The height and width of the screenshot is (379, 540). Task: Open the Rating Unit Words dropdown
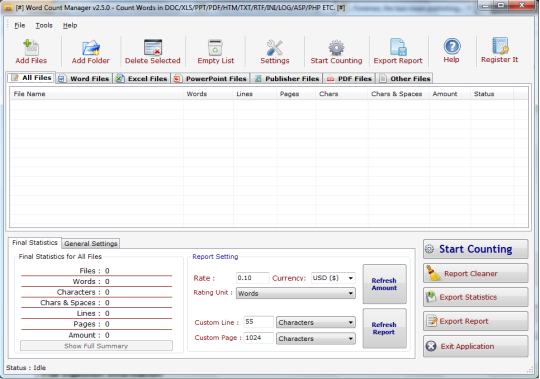295,293
